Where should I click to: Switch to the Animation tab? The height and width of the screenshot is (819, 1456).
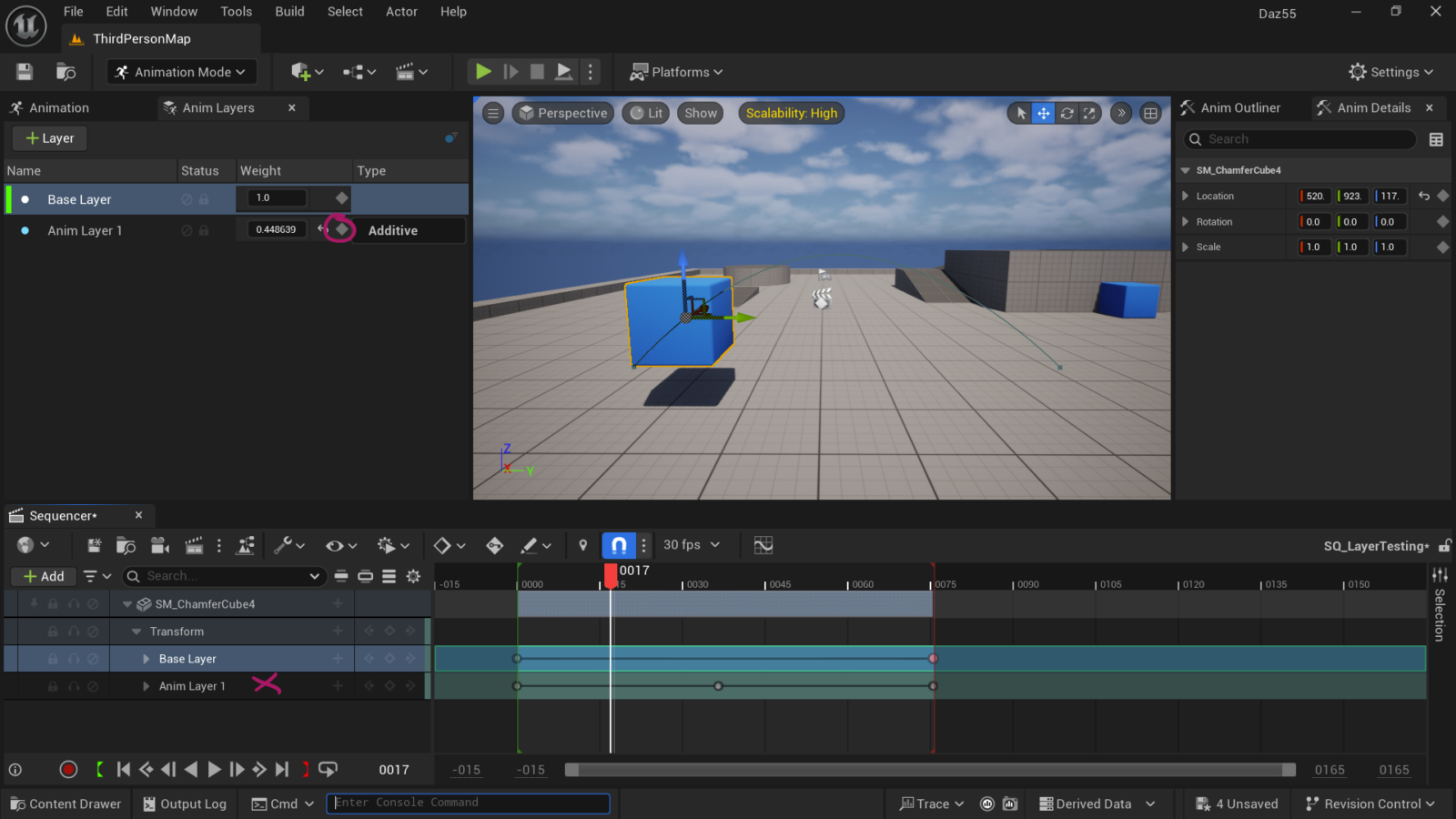[50, 107]
